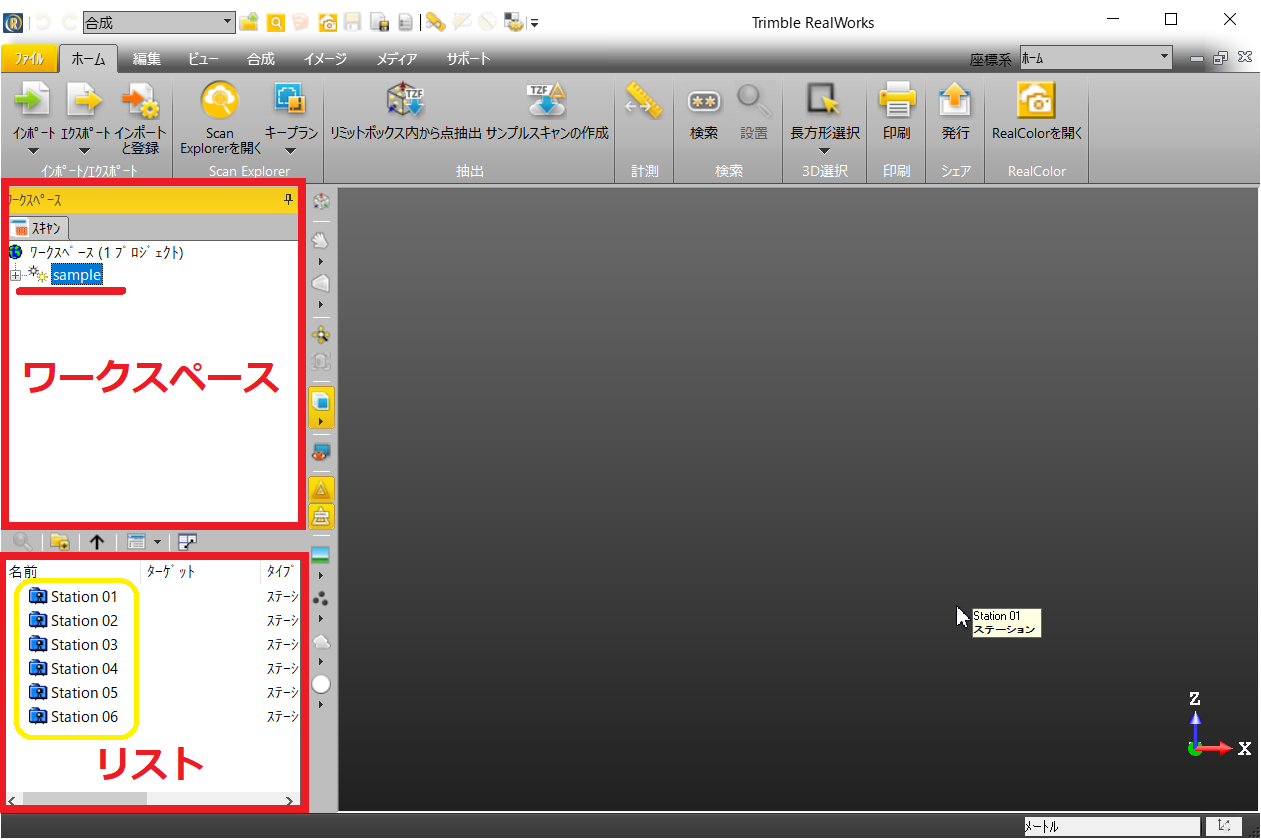Image resolution: width=1261 pixels, height=839 pixels.
Task: Click the ワークスペース (1 プロジェクト) root node
Action: tap(105, 252)
